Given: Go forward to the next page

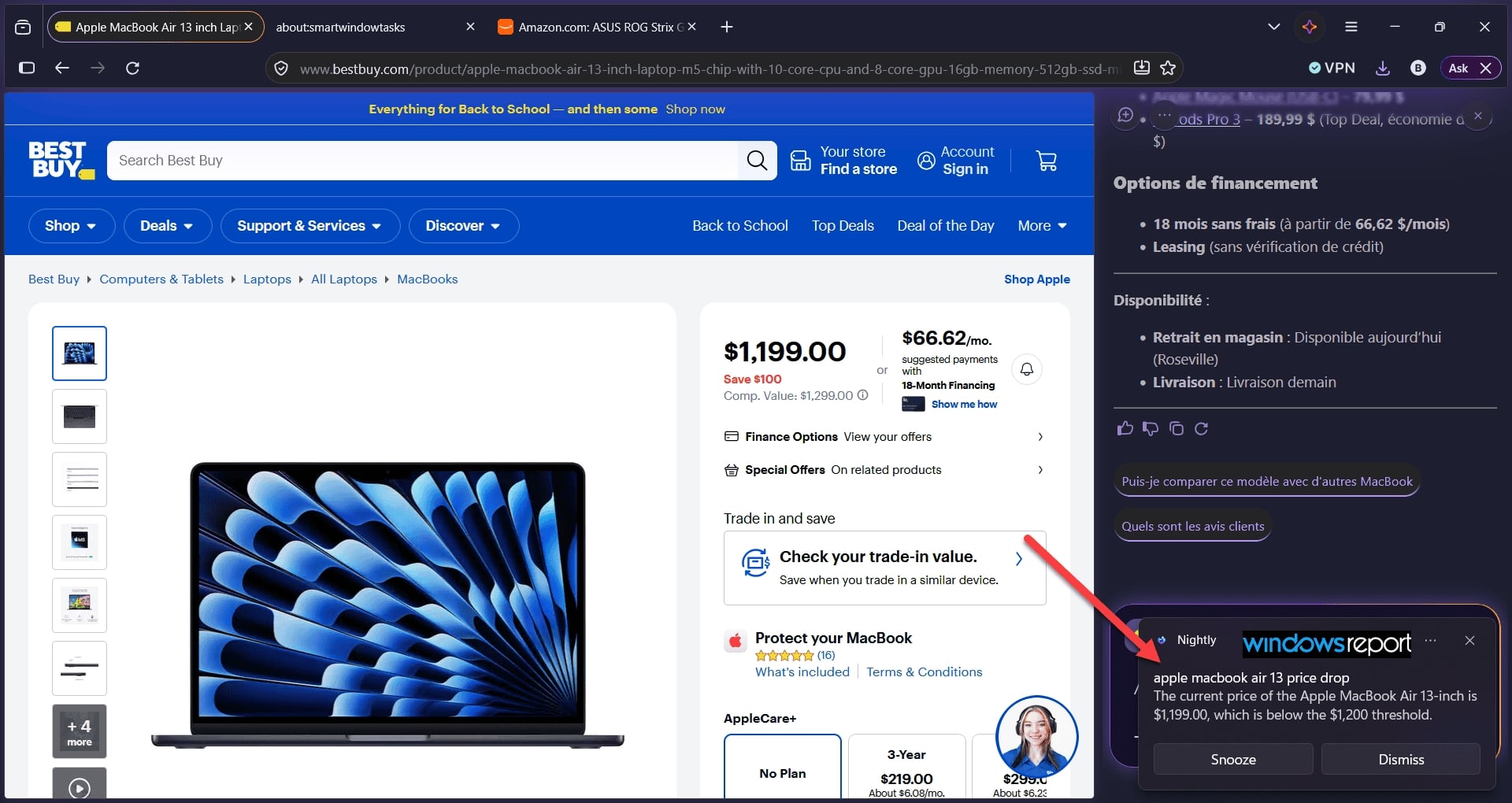Looking at the screenshot, I should pos(98,68).
